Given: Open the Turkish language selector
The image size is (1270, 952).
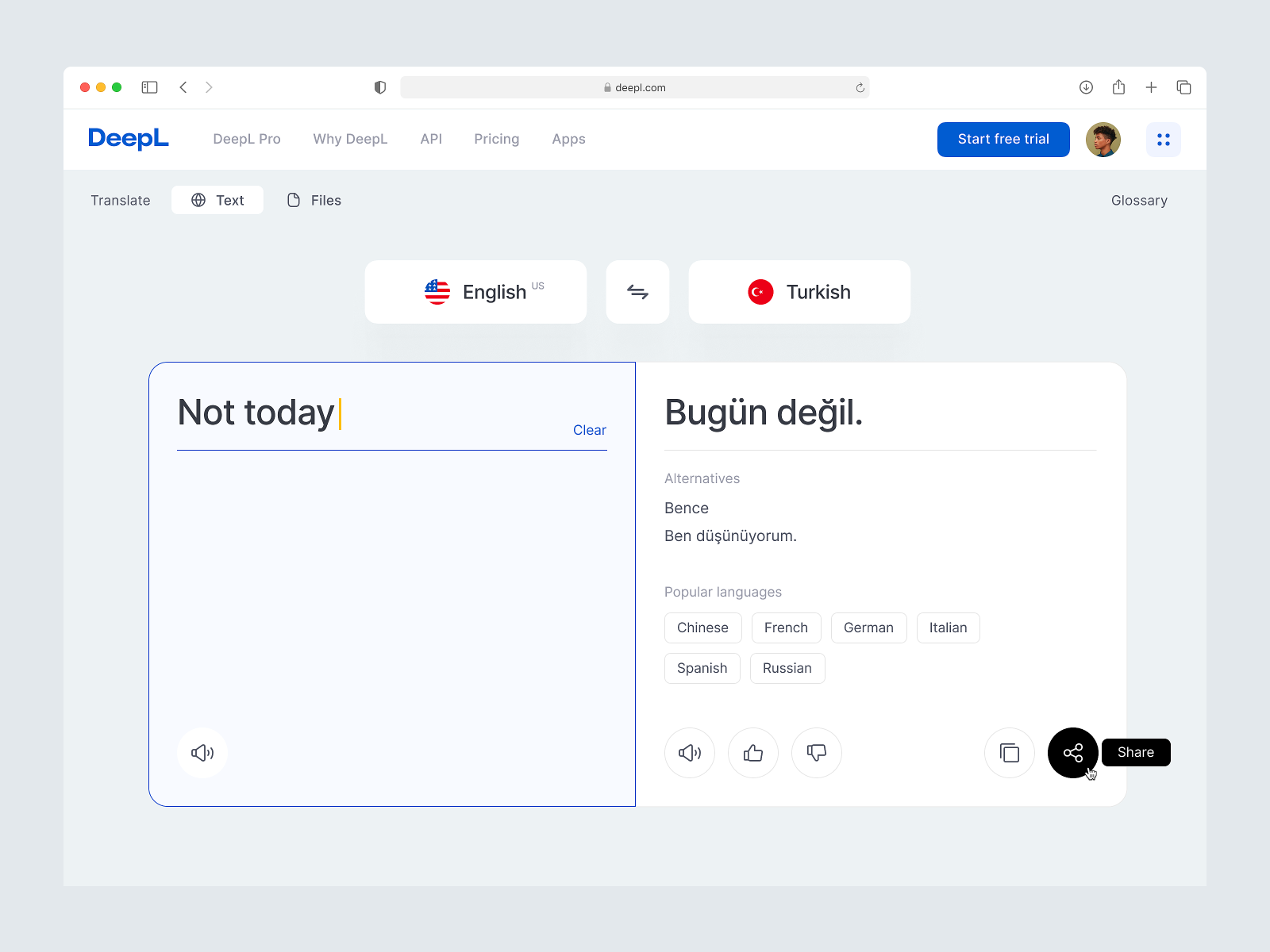Looking at the screenshot, I should point(799,292).
